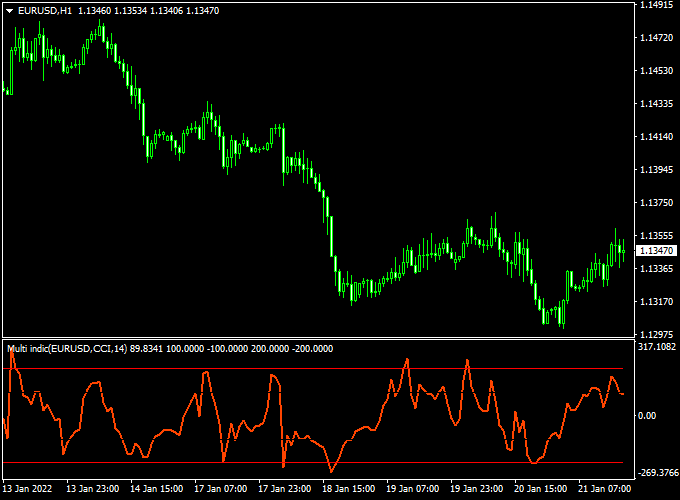This screenshot has height=500, width=680.
Task: Select the upper red +200 level line
Action: (x=313, y=369)
